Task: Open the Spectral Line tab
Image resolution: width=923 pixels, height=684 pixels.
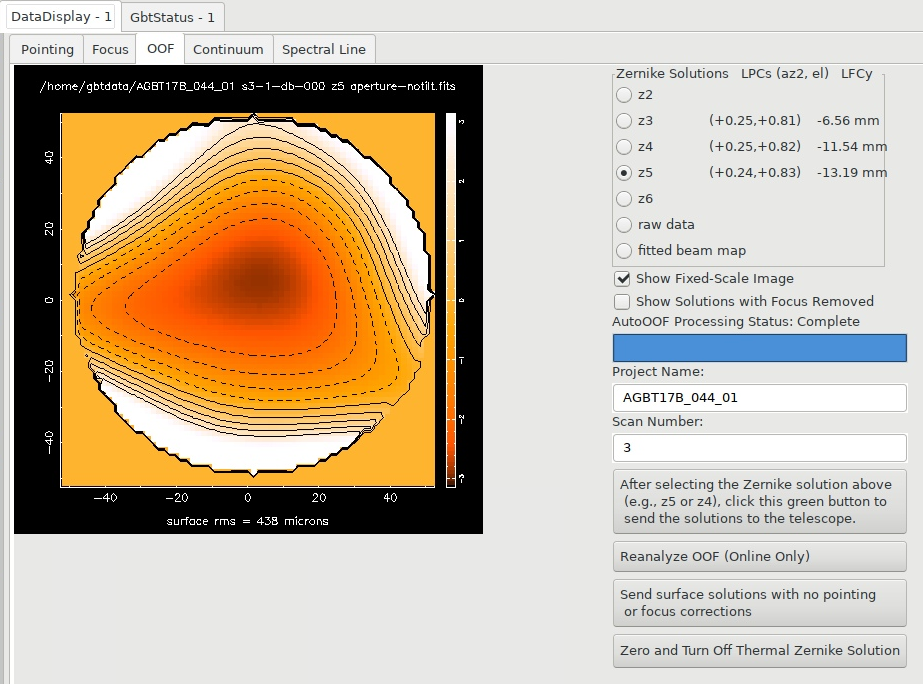Action: coord(324,49)
